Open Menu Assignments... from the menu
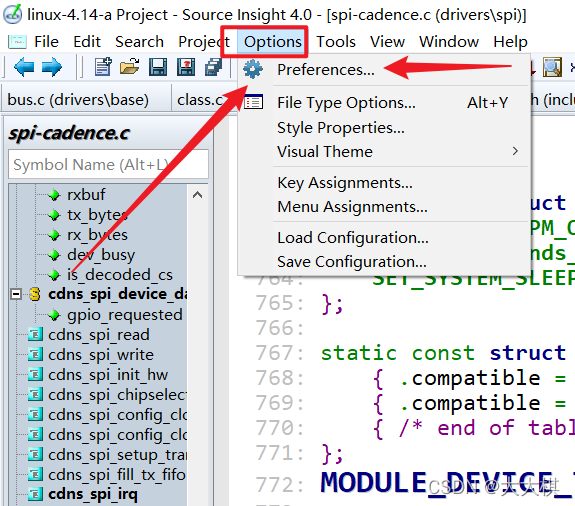Viewport: 575px width, 506px height. pyautogui.click(x=384, y=206)
